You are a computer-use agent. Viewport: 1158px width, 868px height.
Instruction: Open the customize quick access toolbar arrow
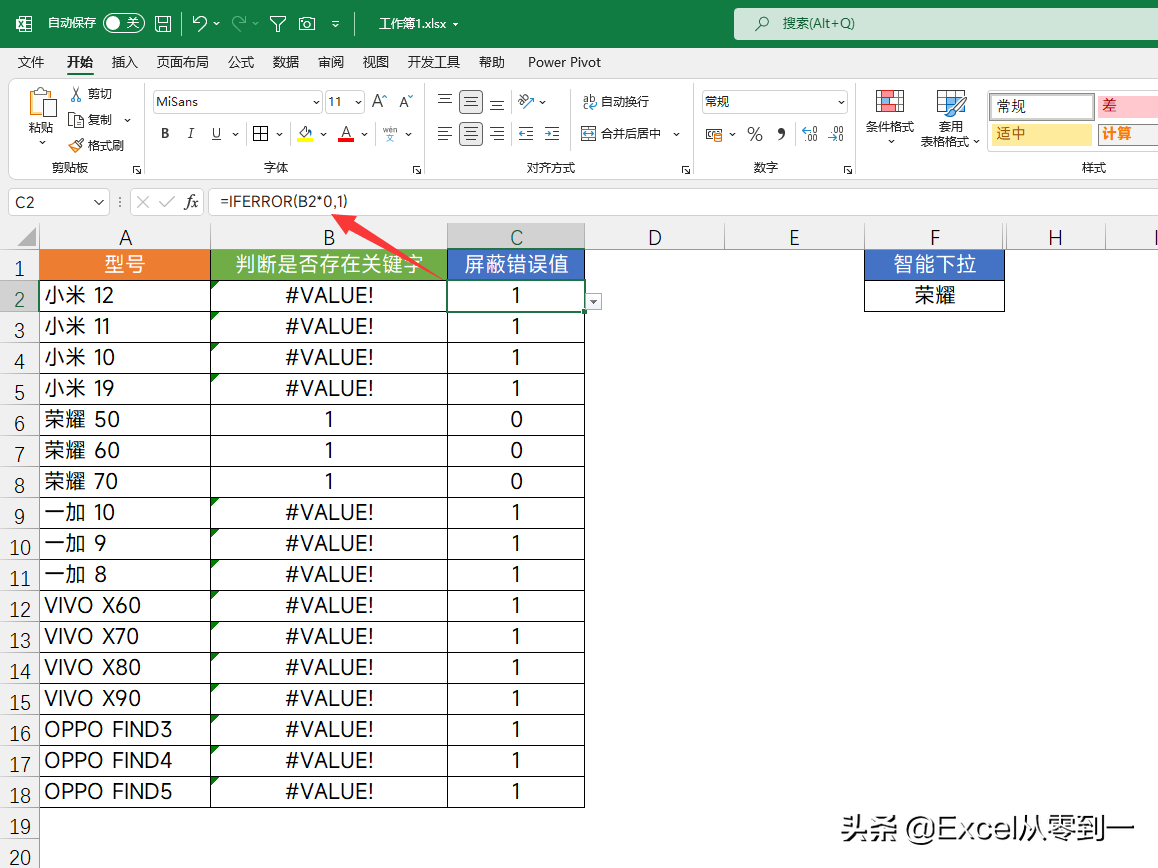pyautogui.click(x=335, y=24)
